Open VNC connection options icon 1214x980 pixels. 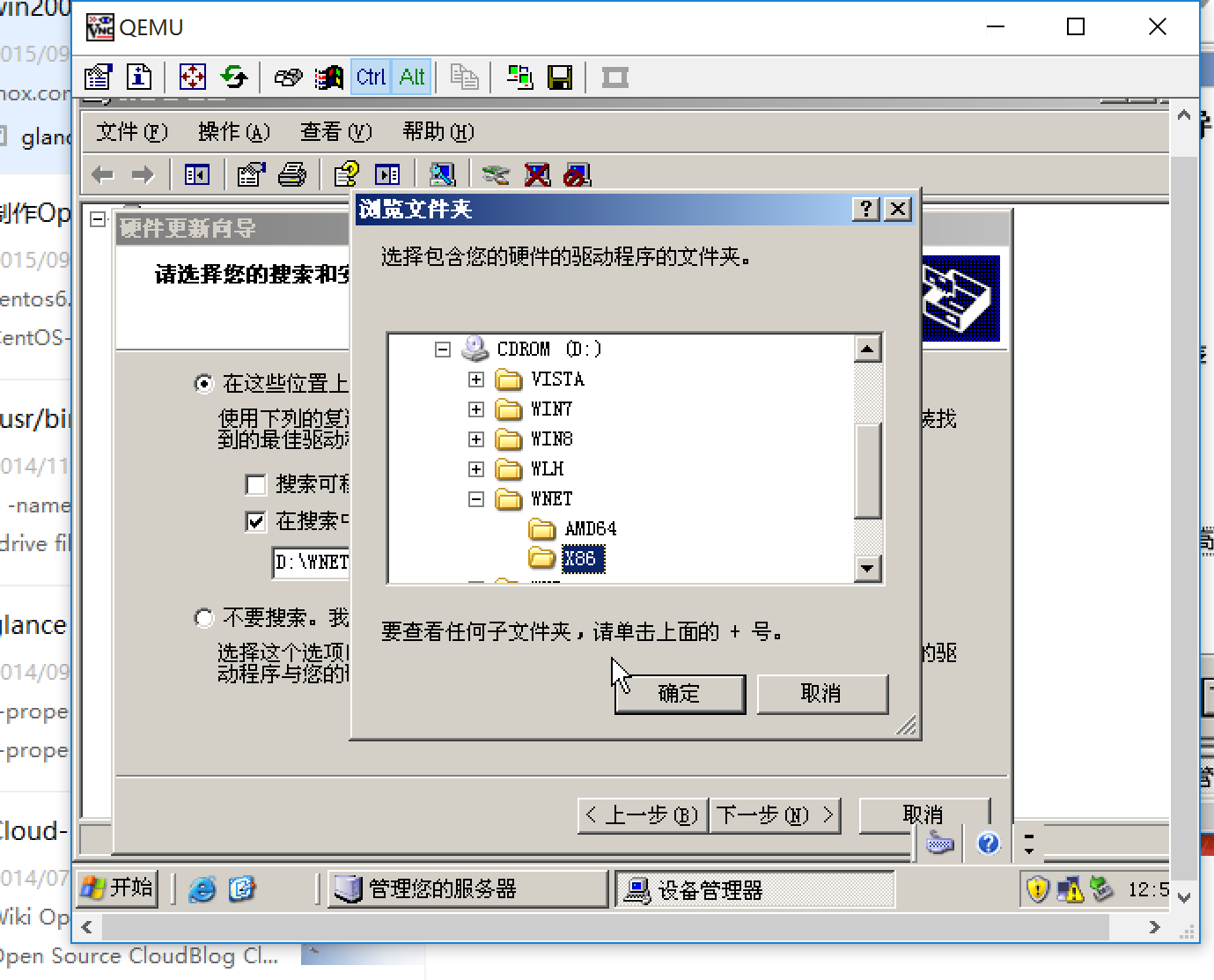98,77
